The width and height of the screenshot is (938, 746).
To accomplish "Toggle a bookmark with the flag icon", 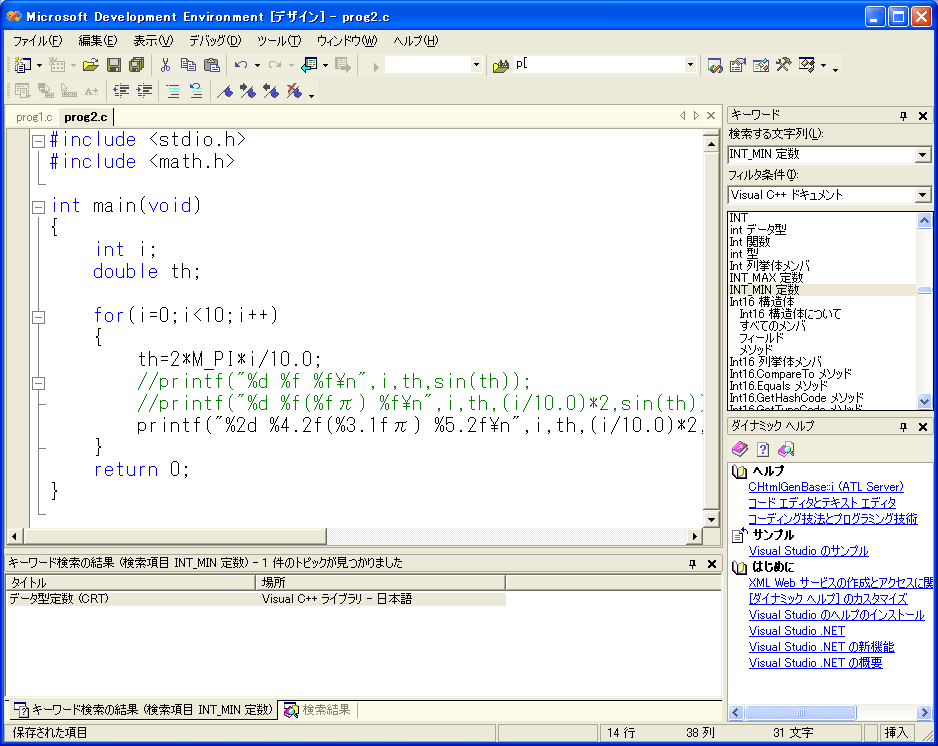I will 225,91.
